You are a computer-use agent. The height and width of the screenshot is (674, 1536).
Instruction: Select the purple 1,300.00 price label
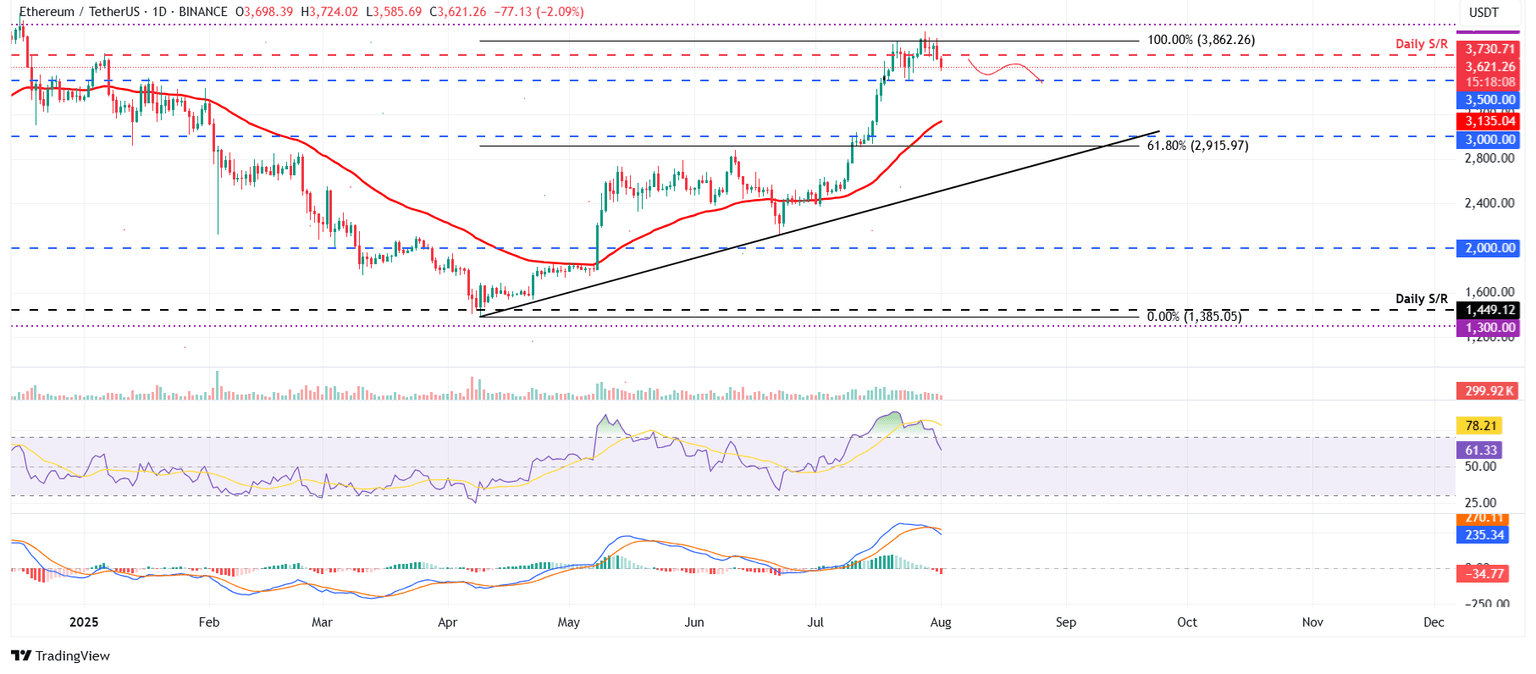tap(1487, 327)
